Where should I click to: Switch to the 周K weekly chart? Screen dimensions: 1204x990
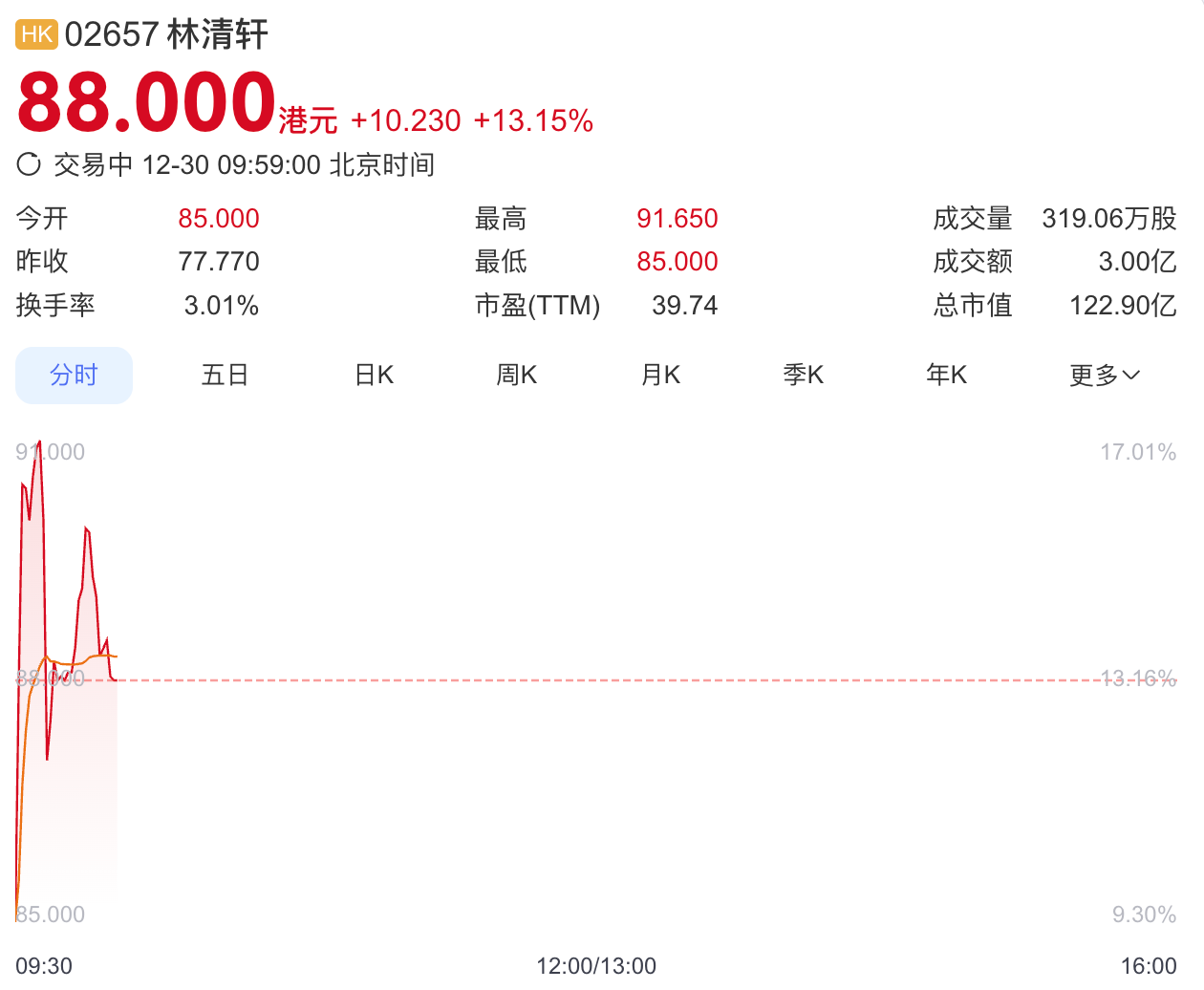(x=516, y=375)
